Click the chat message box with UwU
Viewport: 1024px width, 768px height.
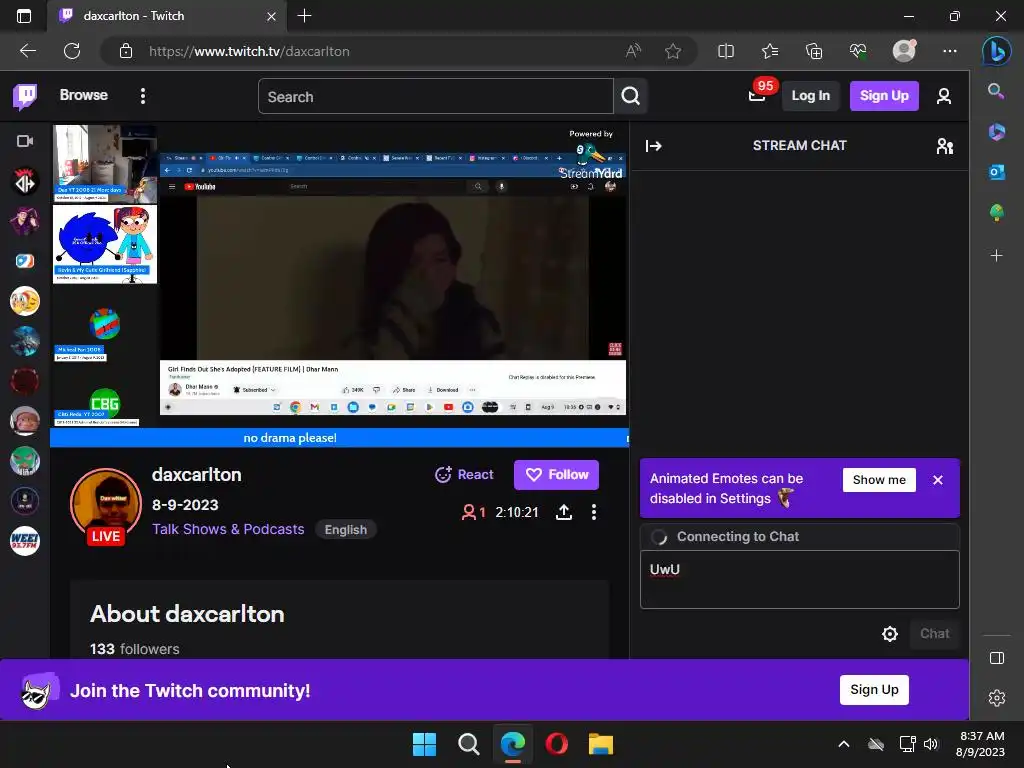(x=799, y=579)
